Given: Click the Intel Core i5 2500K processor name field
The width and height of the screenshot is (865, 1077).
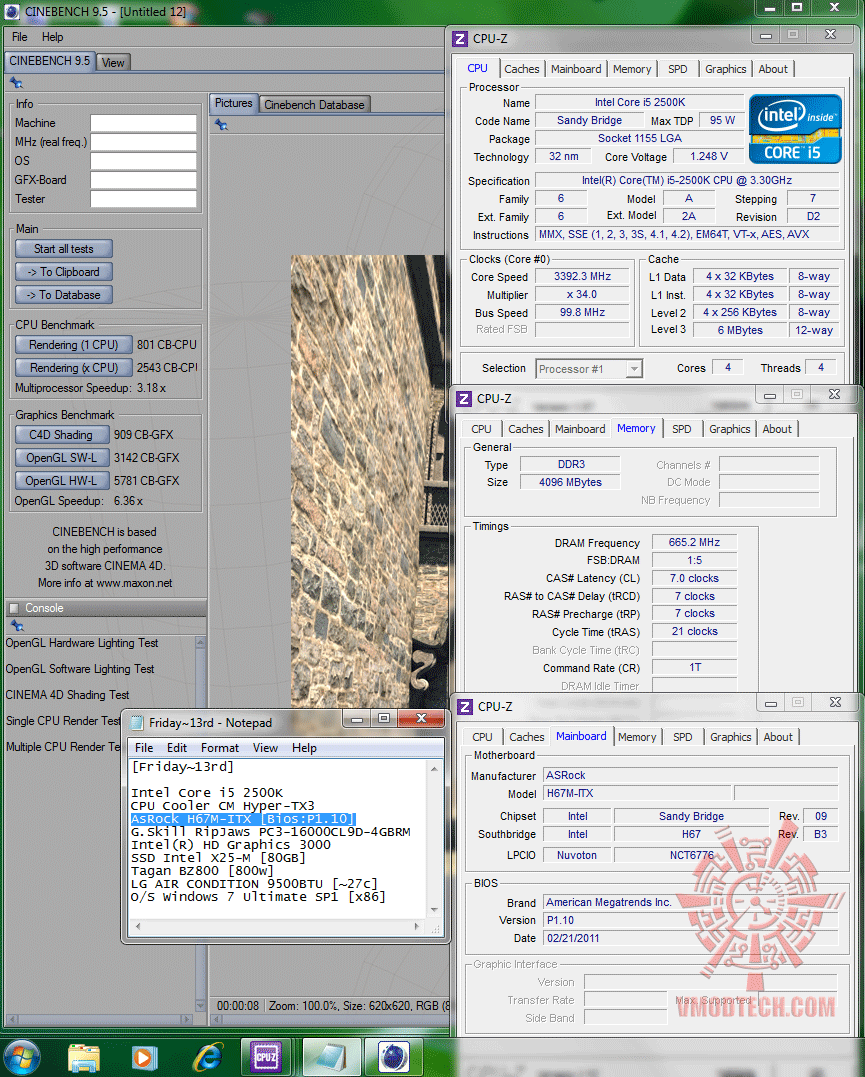Looking at the screenshot, I should tap(640, 102).
